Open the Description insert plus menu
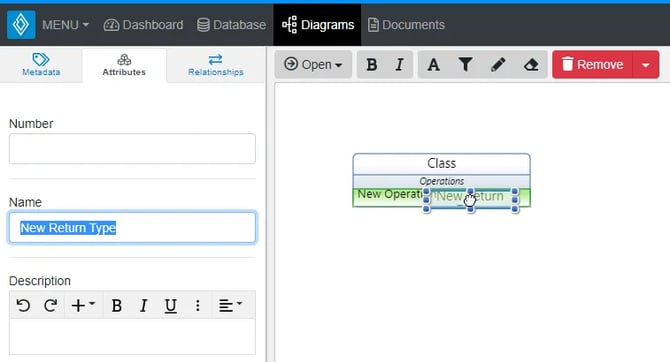Viewport: 670px width, 362px height. [83, 305]
